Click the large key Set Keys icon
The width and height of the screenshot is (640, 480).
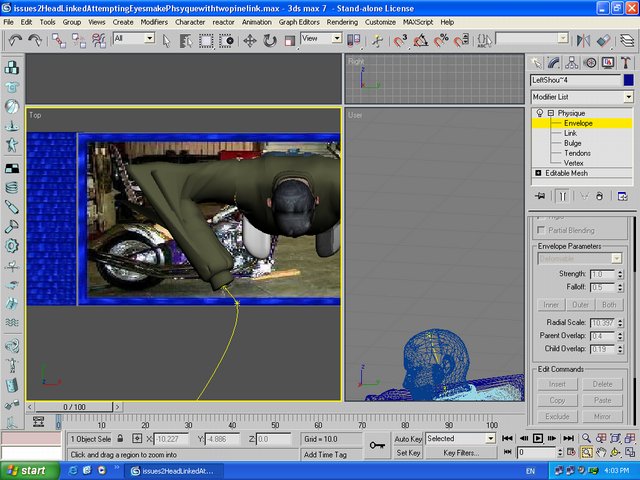(x=378, y=445)
